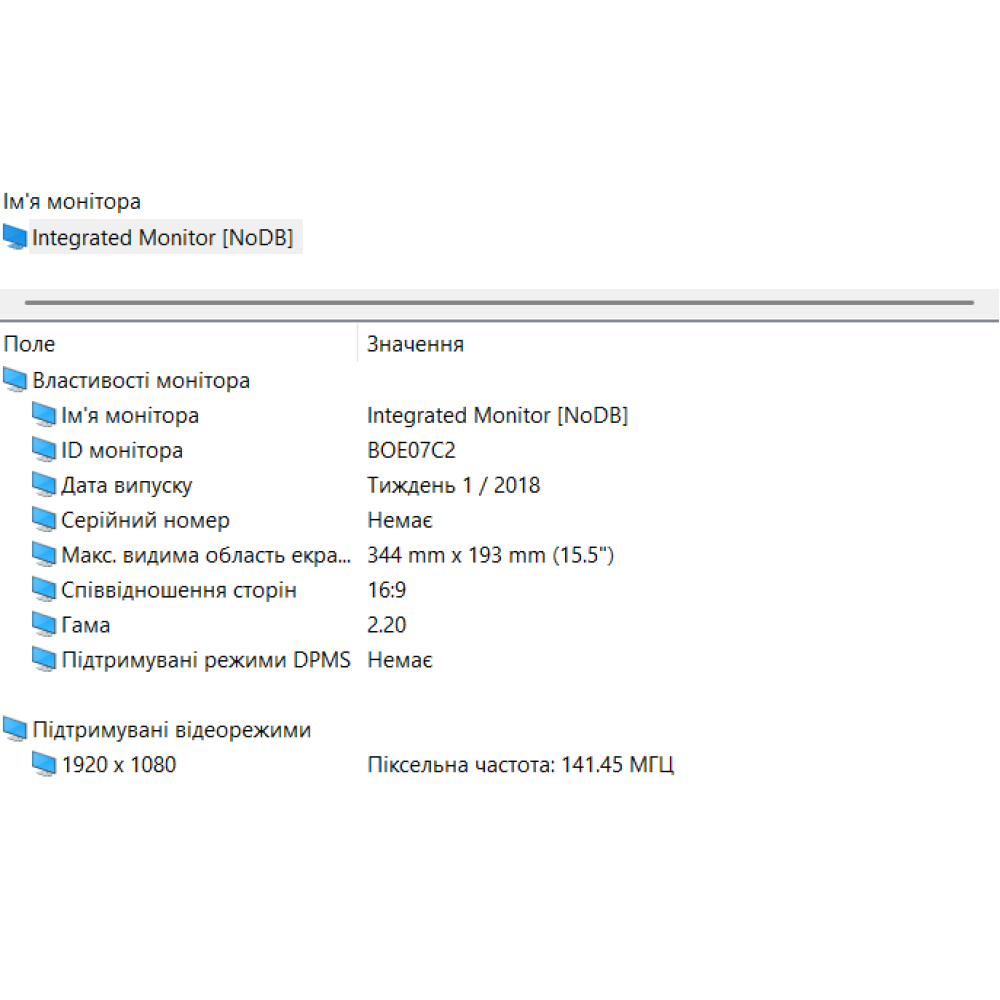
Task: Click the icon next to 1920 x 1080
Action: pos(44,764)
